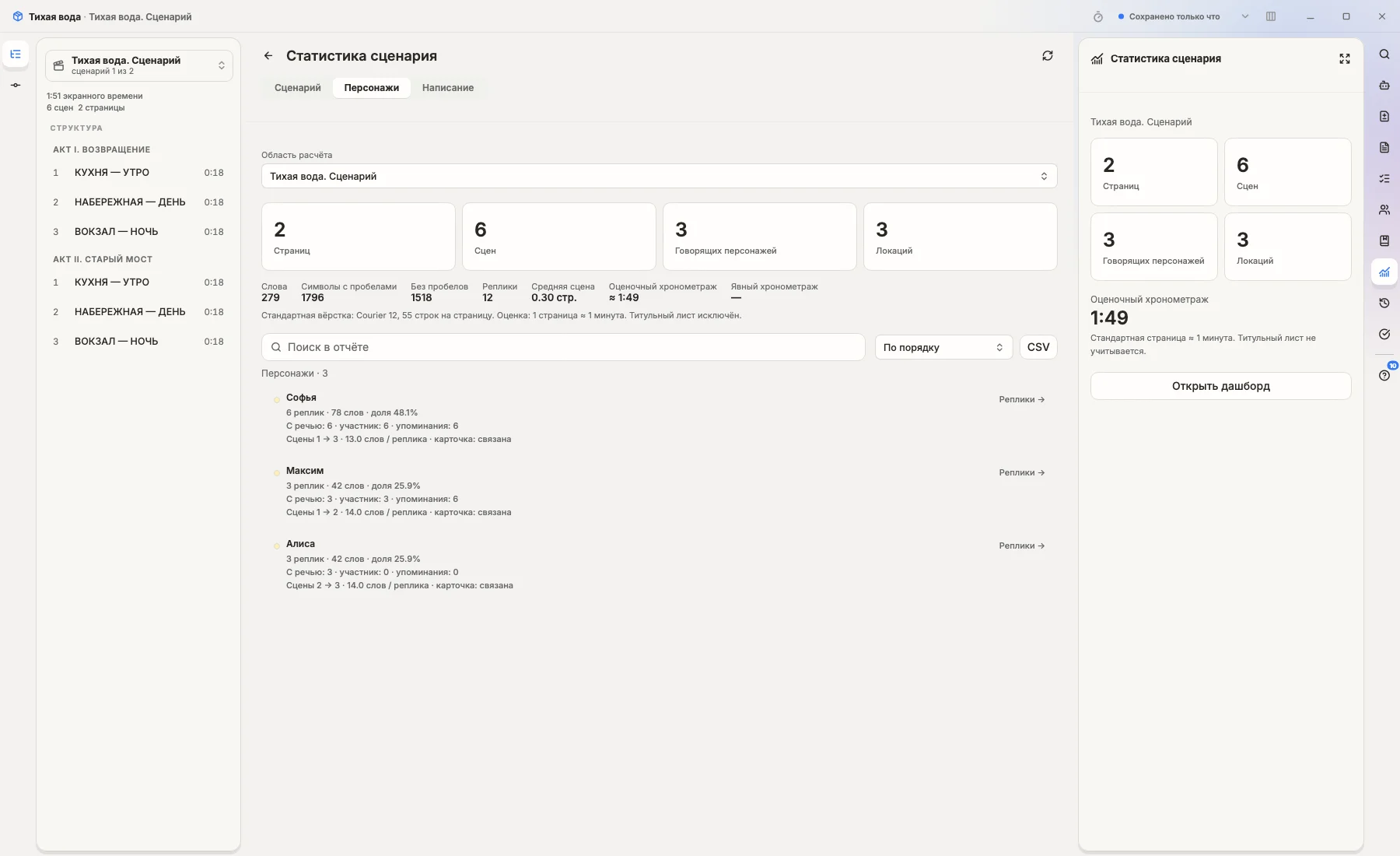The image size is (1400, 856).
Task: Open Реплики link for Алиса
Action: pyautogui.click(x=1022, y=546)
